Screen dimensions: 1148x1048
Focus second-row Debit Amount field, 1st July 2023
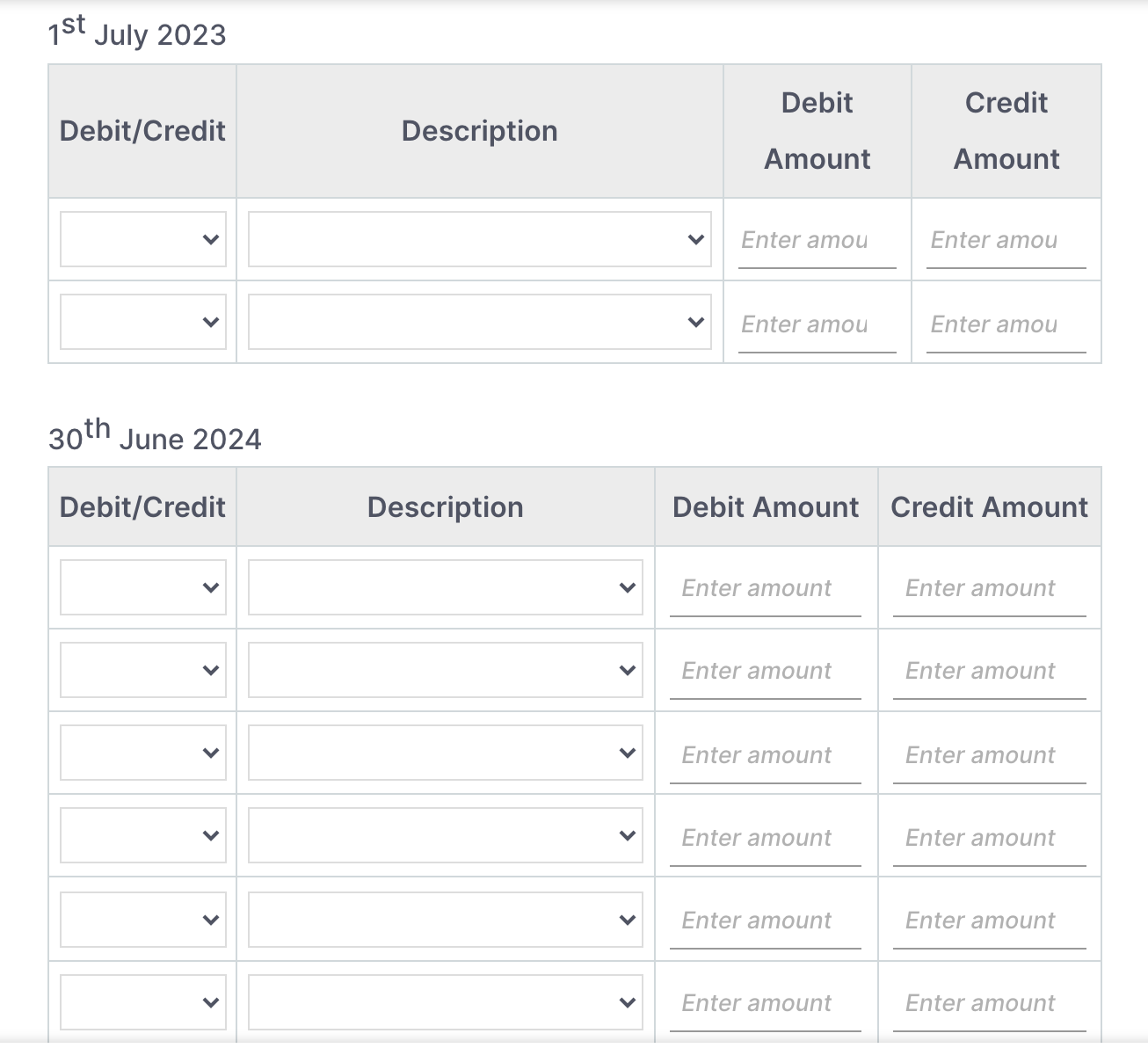[817, 324]
